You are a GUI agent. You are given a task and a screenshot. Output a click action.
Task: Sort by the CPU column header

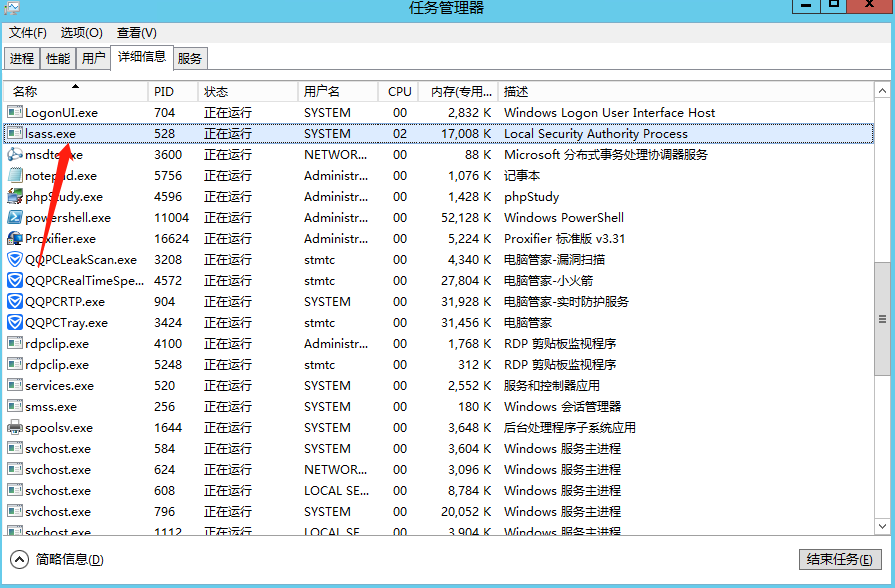[398, 91]
